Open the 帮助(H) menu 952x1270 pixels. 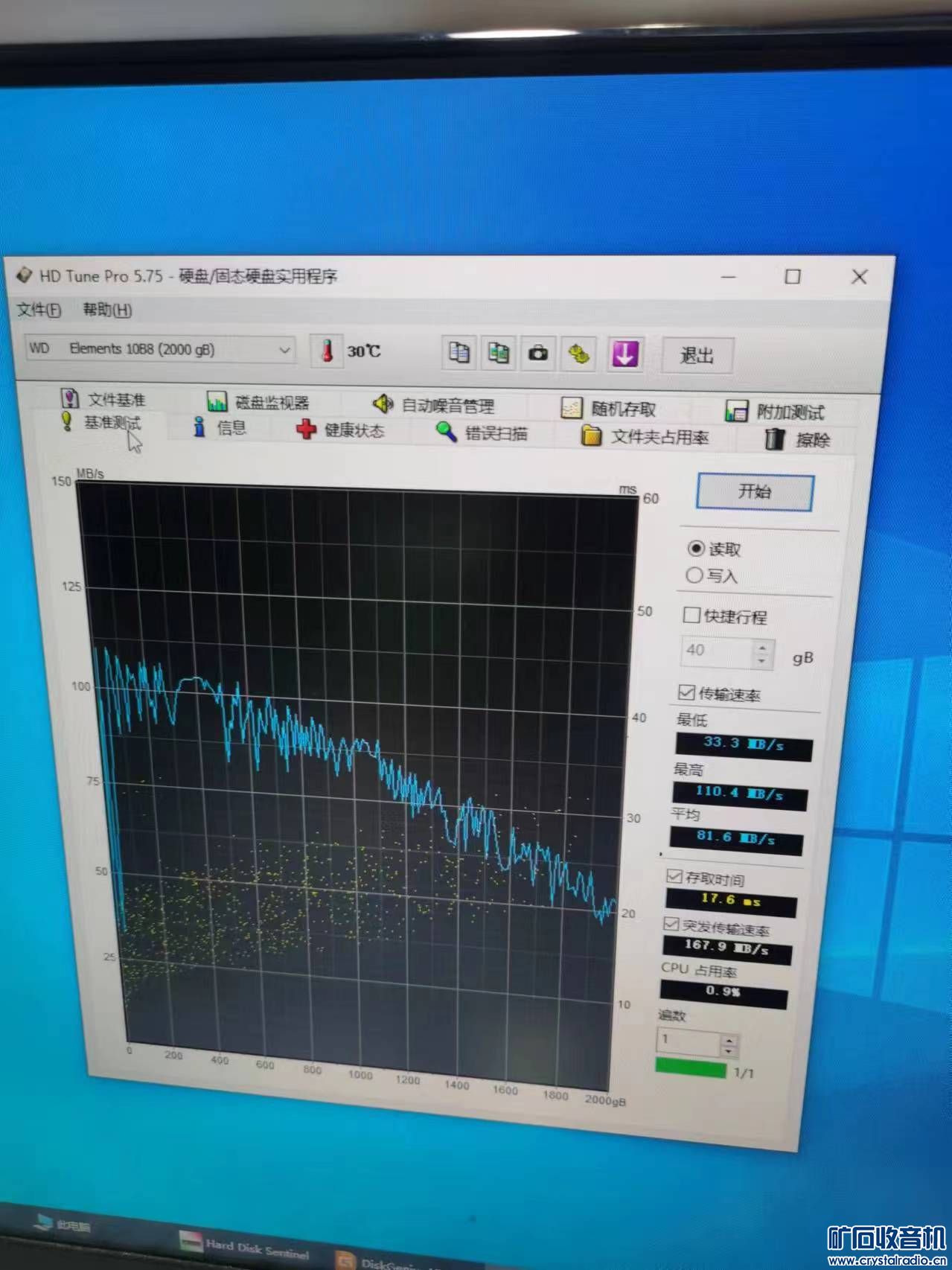click(107, 310)
